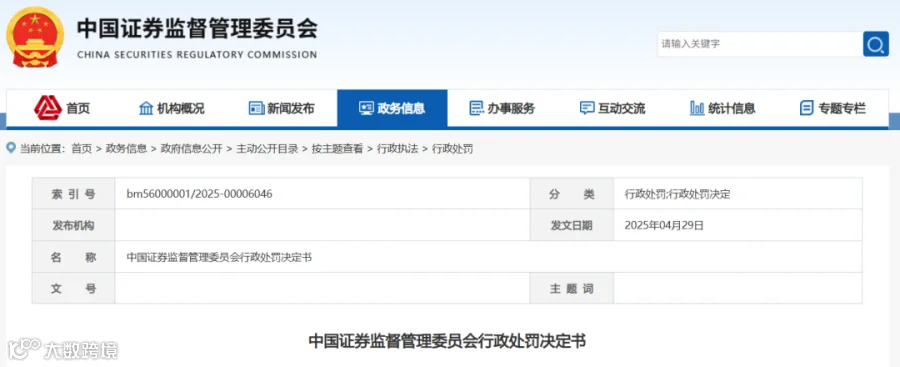Click the category value 行政处罚;行政处罚决定
The height and width of the screenshot is (367, 900).
pyautogui.click(x=677, y=194)
